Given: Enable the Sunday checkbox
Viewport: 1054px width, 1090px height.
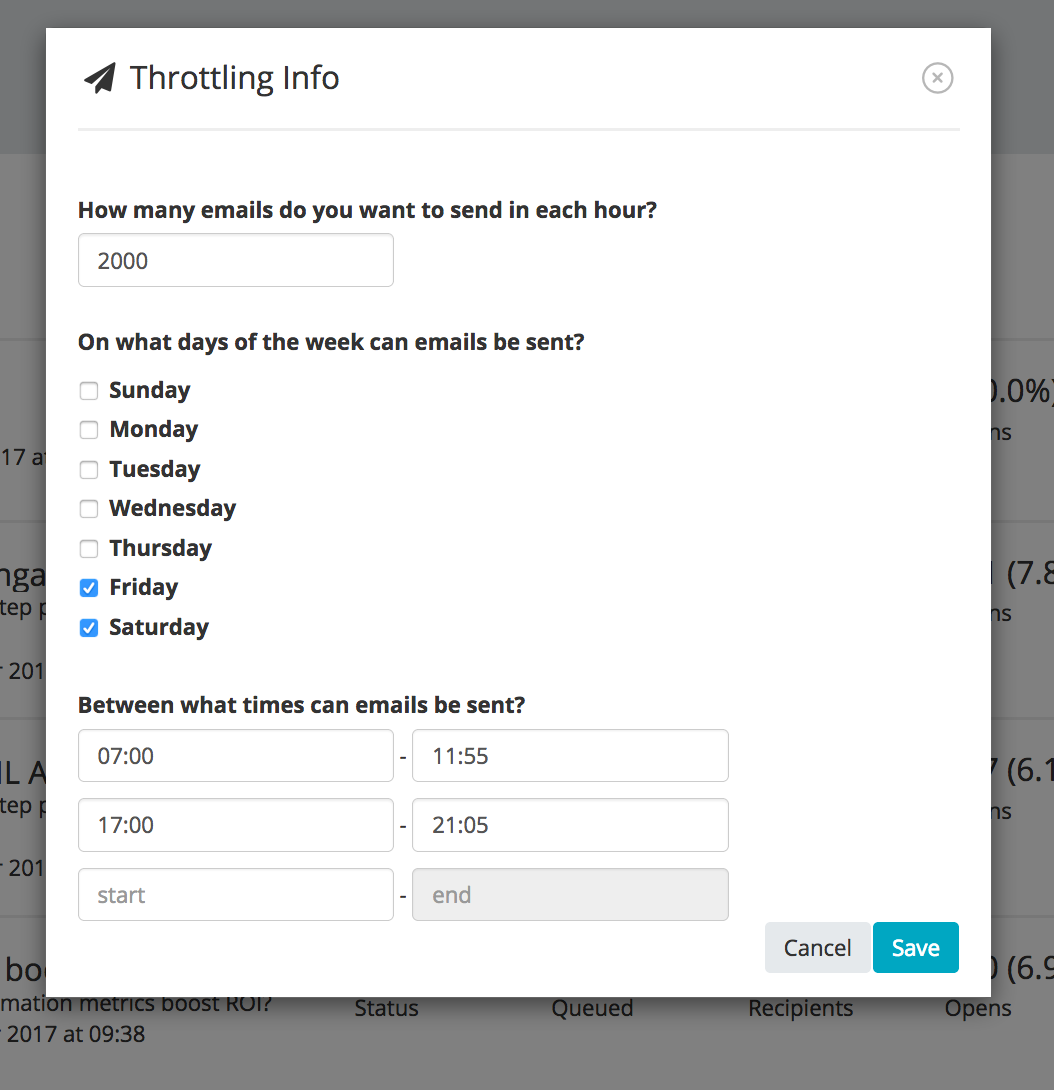Looking at the screenshot, I should tap(89, 391).
